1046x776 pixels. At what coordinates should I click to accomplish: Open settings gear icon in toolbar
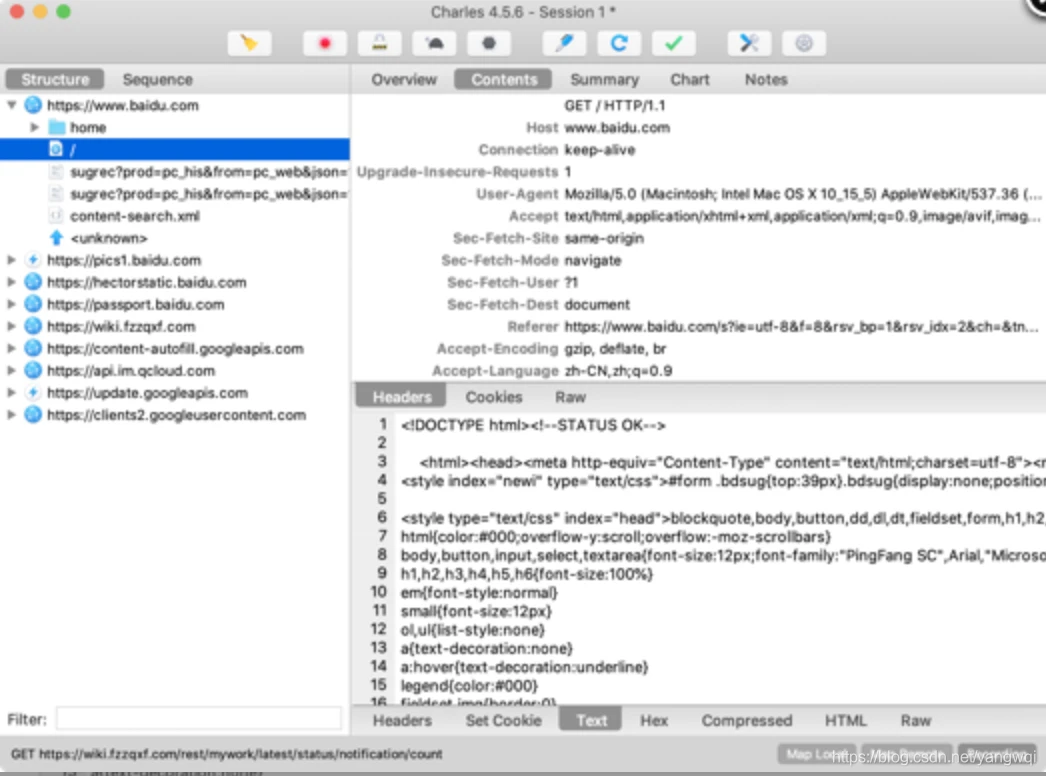(x=804, y=43)
